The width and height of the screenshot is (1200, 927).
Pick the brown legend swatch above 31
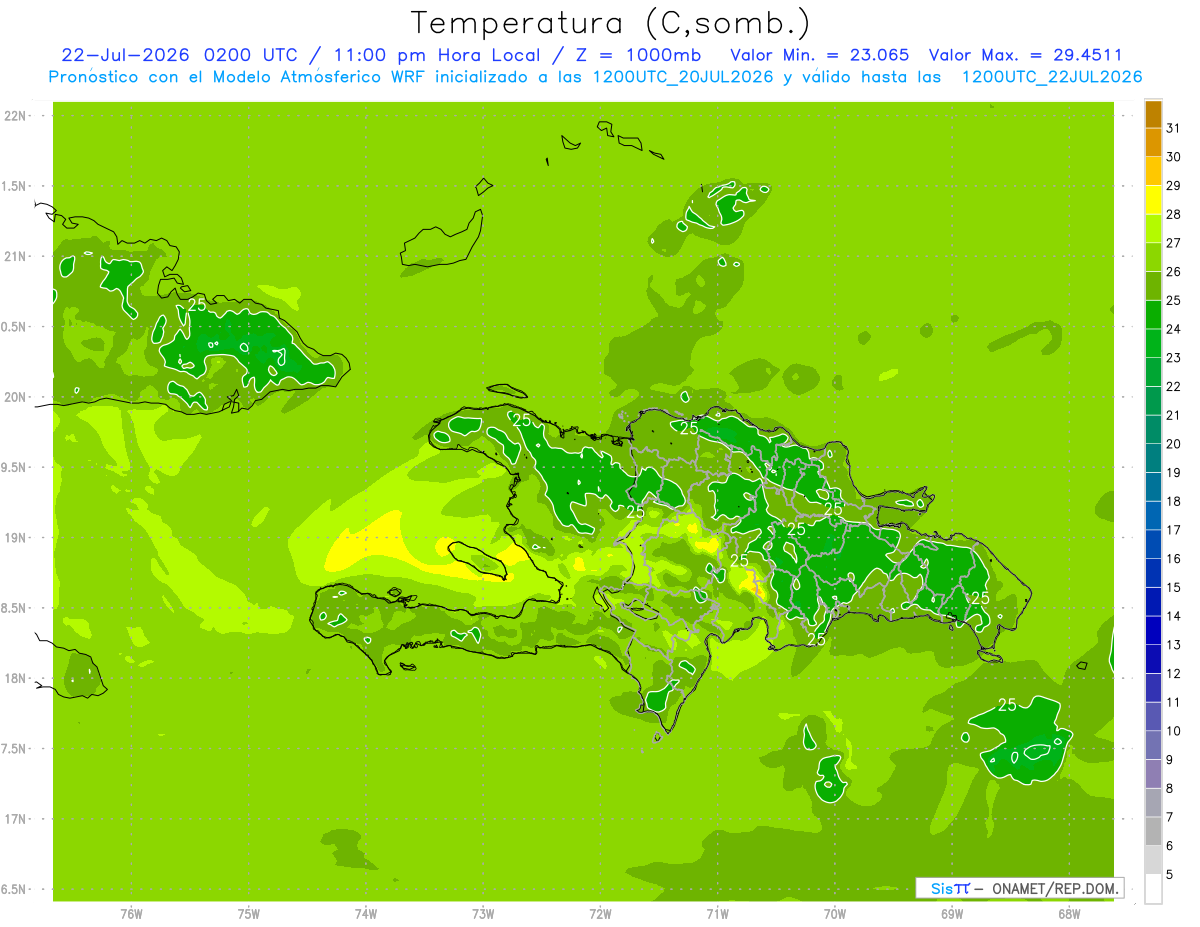1153,114
